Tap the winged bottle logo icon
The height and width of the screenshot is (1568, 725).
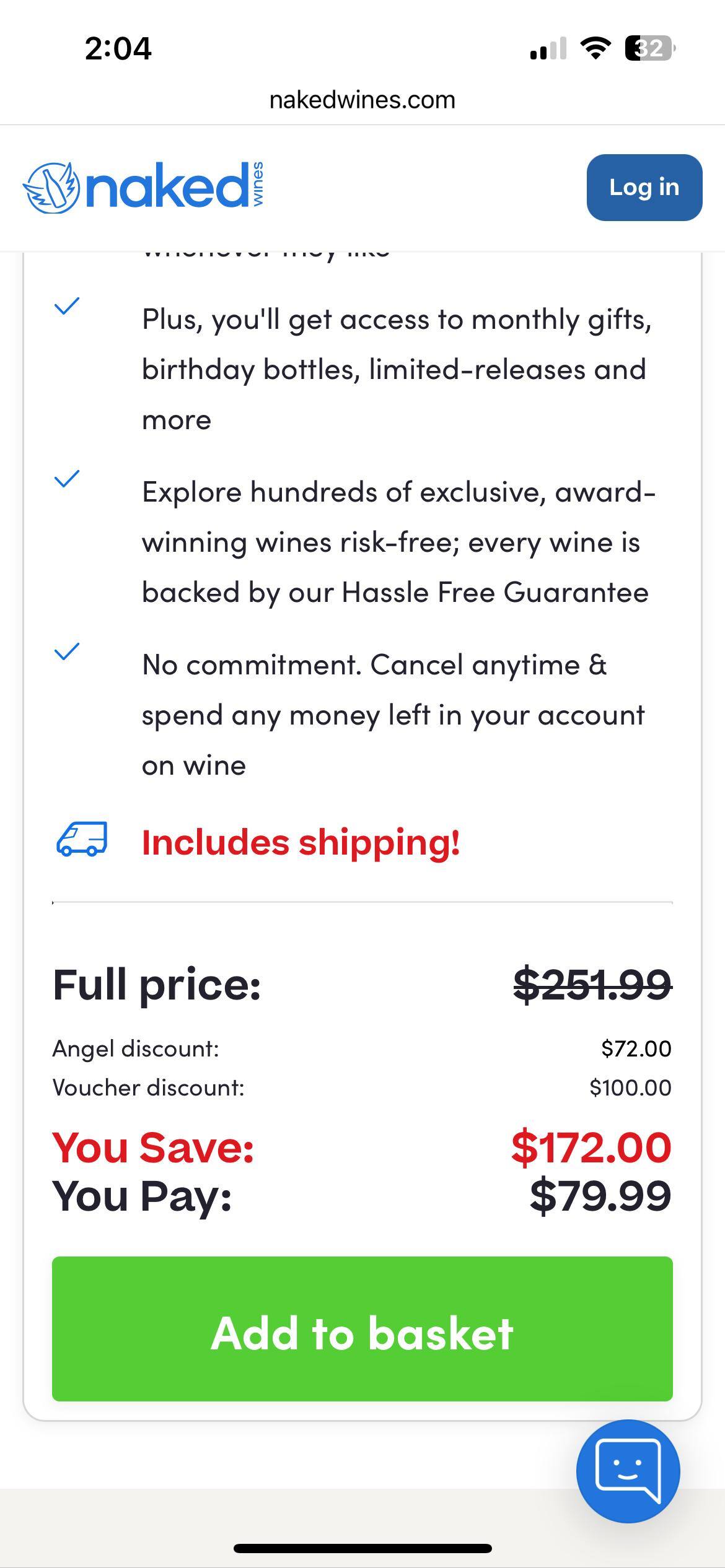(x=51, y=188)
